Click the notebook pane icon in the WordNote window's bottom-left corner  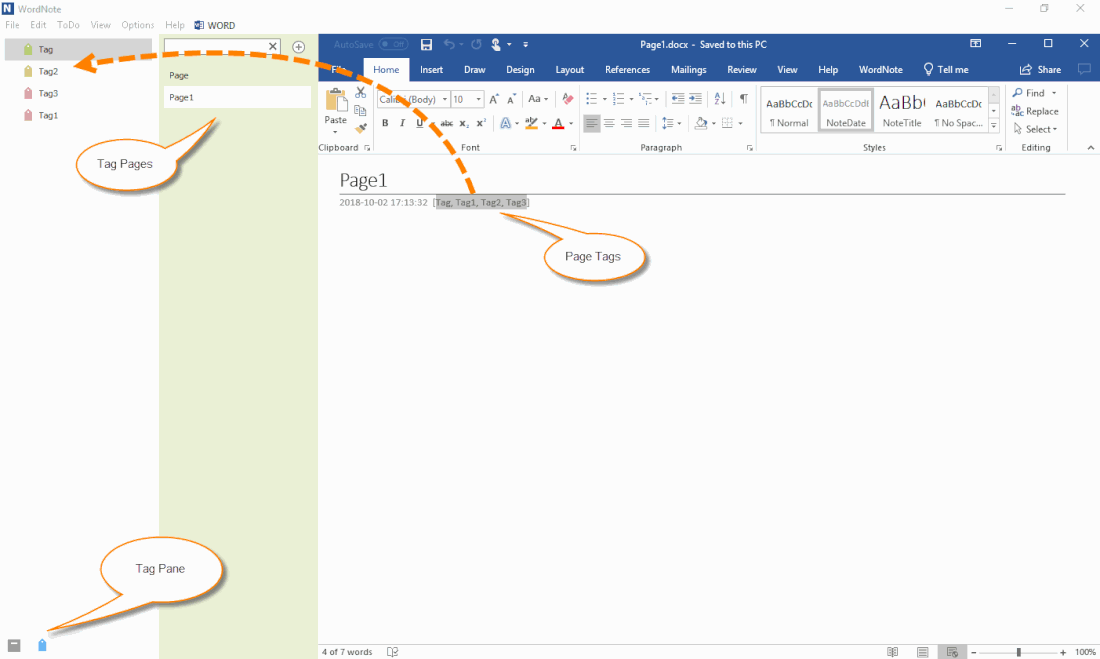(x=14, y=645)
